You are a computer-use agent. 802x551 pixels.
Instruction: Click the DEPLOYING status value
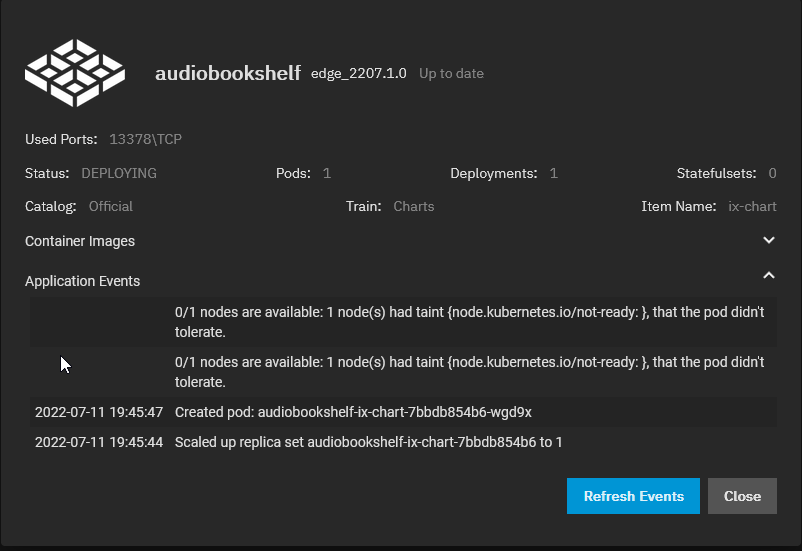point(119,173)
